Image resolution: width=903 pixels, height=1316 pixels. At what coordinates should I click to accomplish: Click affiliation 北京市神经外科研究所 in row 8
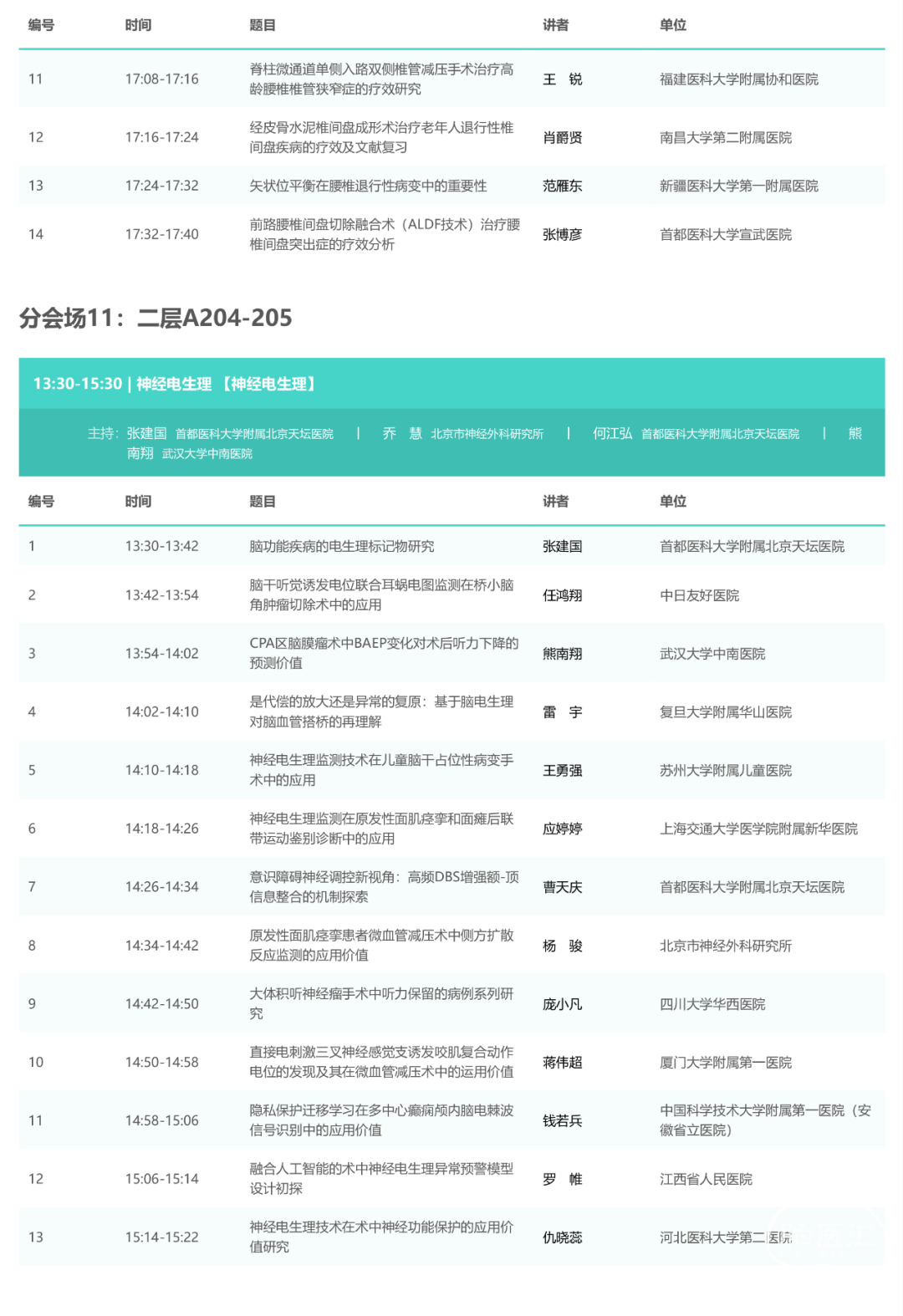[726, 946]
